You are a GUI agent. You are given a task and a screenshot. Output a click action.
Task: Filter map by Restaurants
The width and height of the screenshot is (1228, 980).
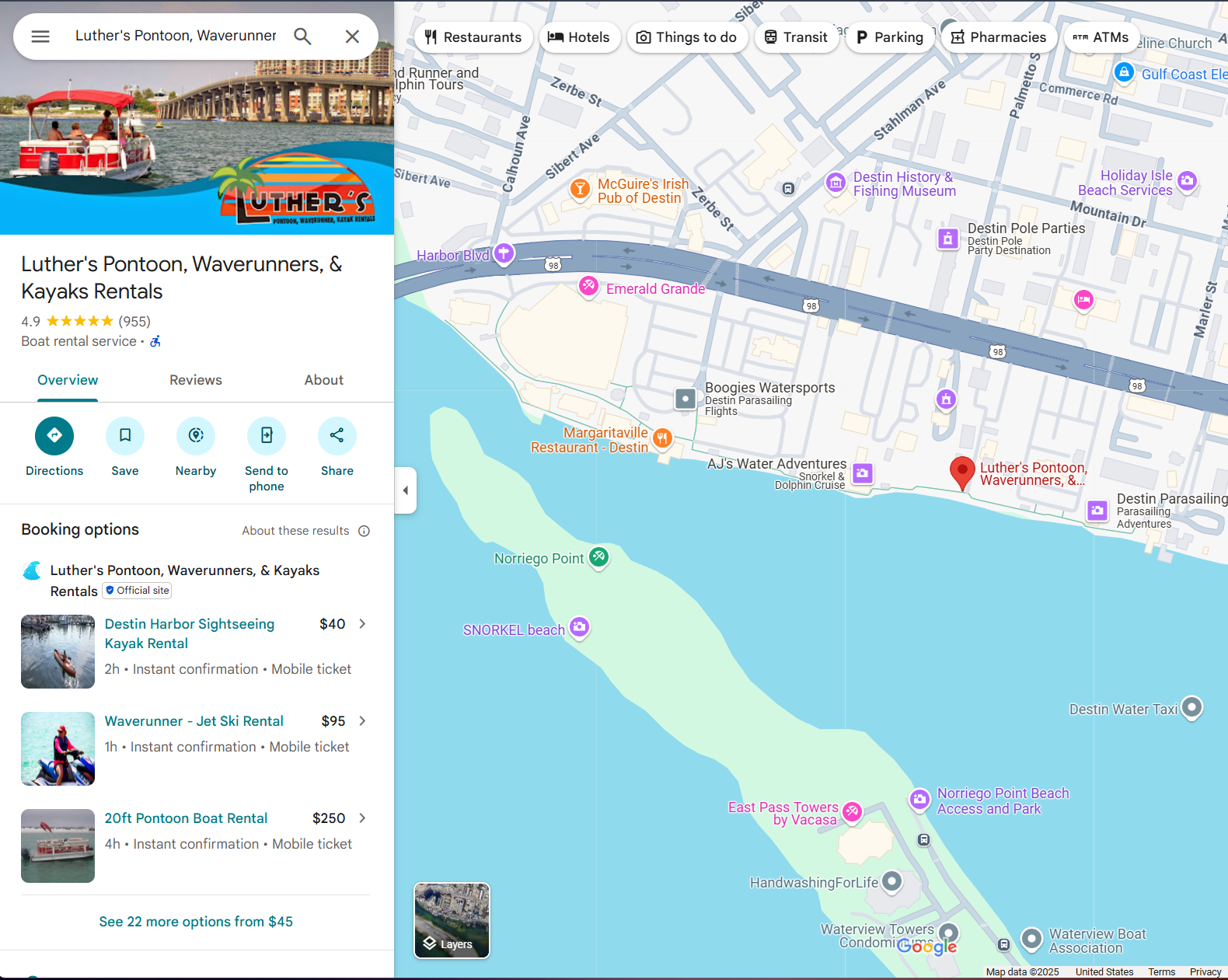pos(473,37)
